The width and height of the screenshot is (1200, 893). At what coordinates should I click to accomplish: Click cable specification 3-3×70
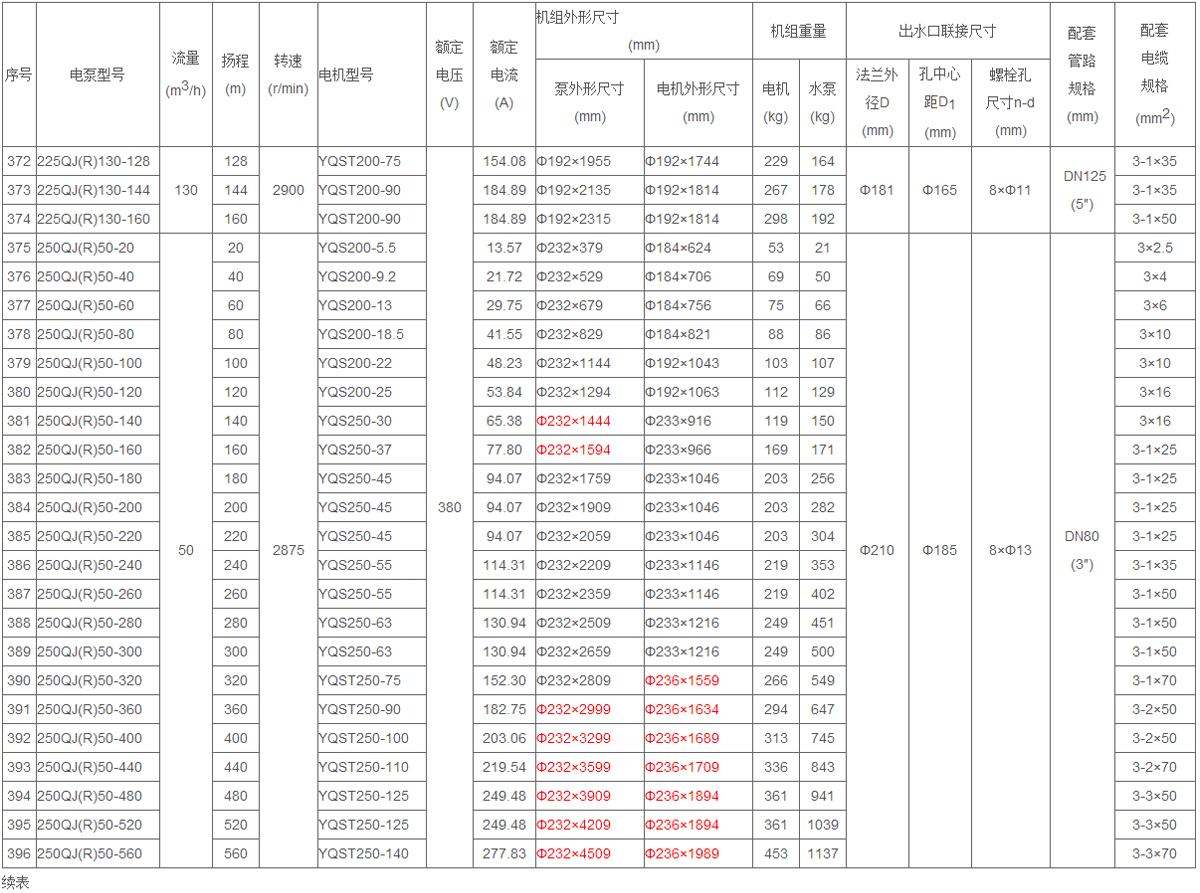pyautogui.click(x=1155, y=854)
